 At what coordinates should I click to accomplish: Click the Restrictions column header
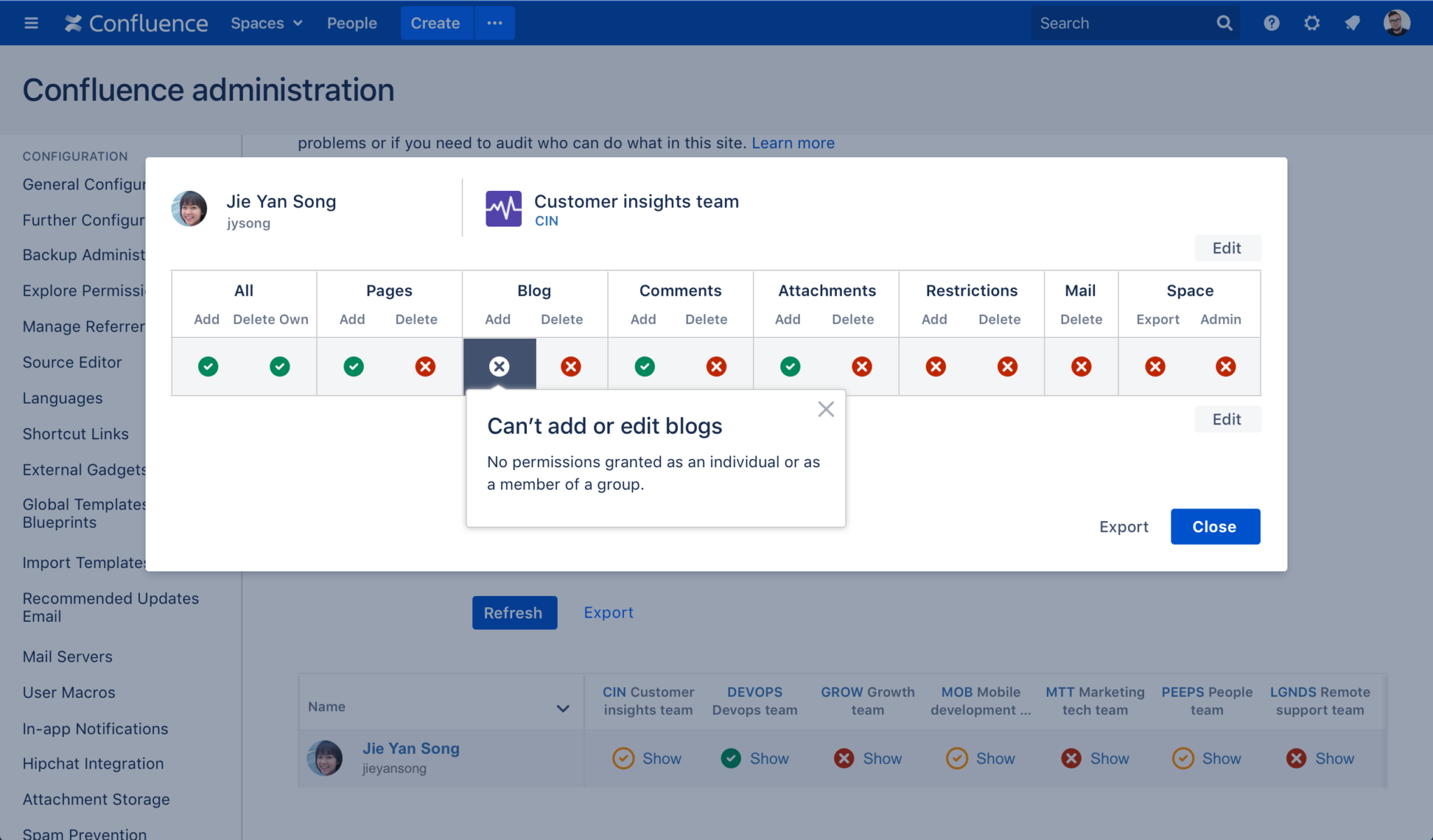coord(971,290)
